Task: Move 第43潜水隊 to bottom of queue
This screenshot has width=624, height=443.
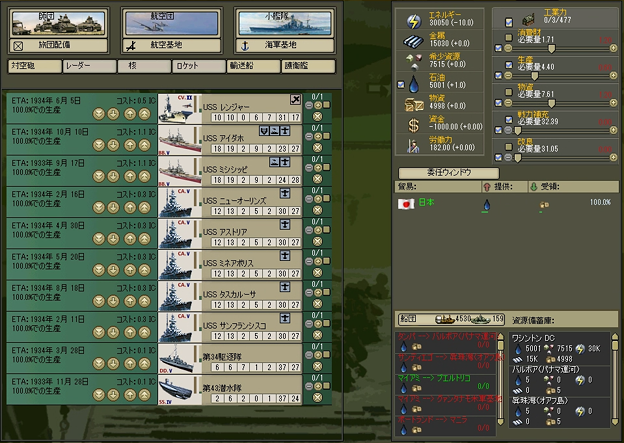Action: [x=99, y=395]
